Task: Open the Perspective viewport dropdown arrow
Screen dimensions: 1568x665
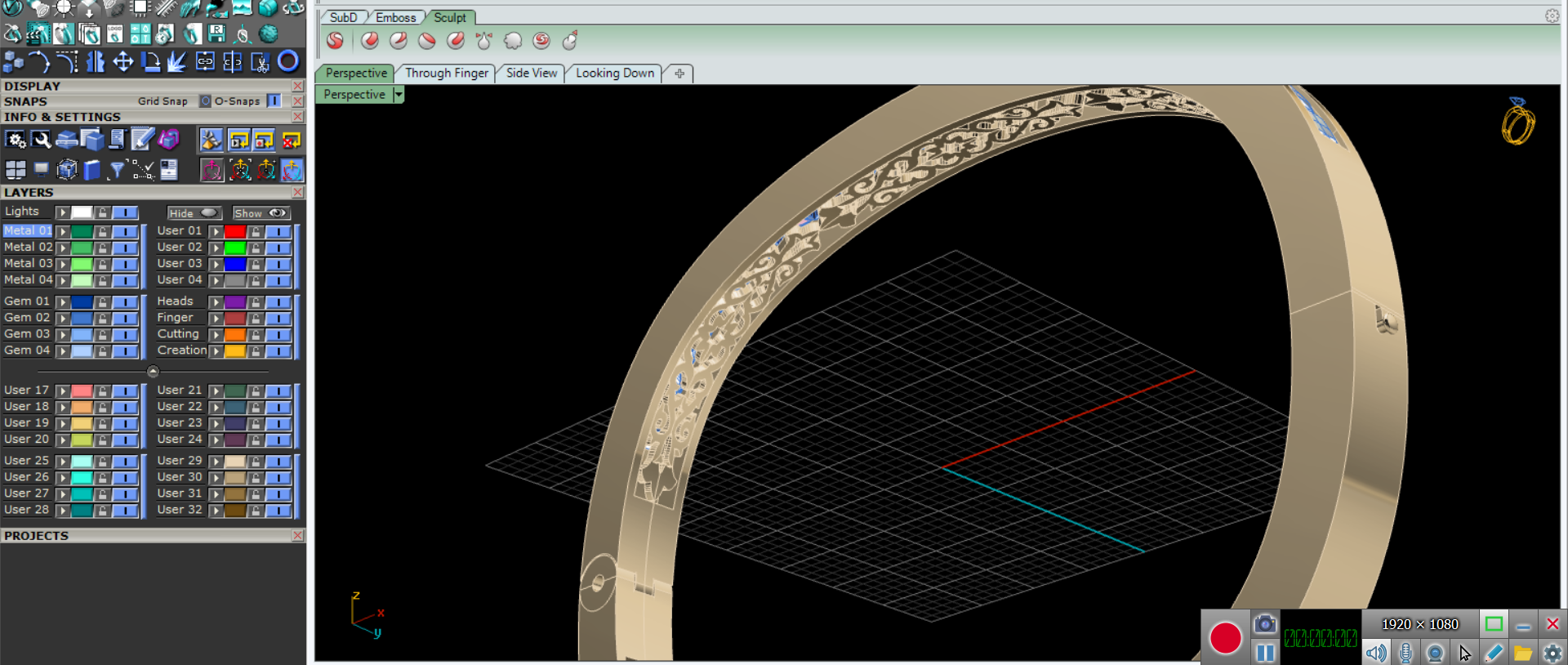Action: pos(399,95)
